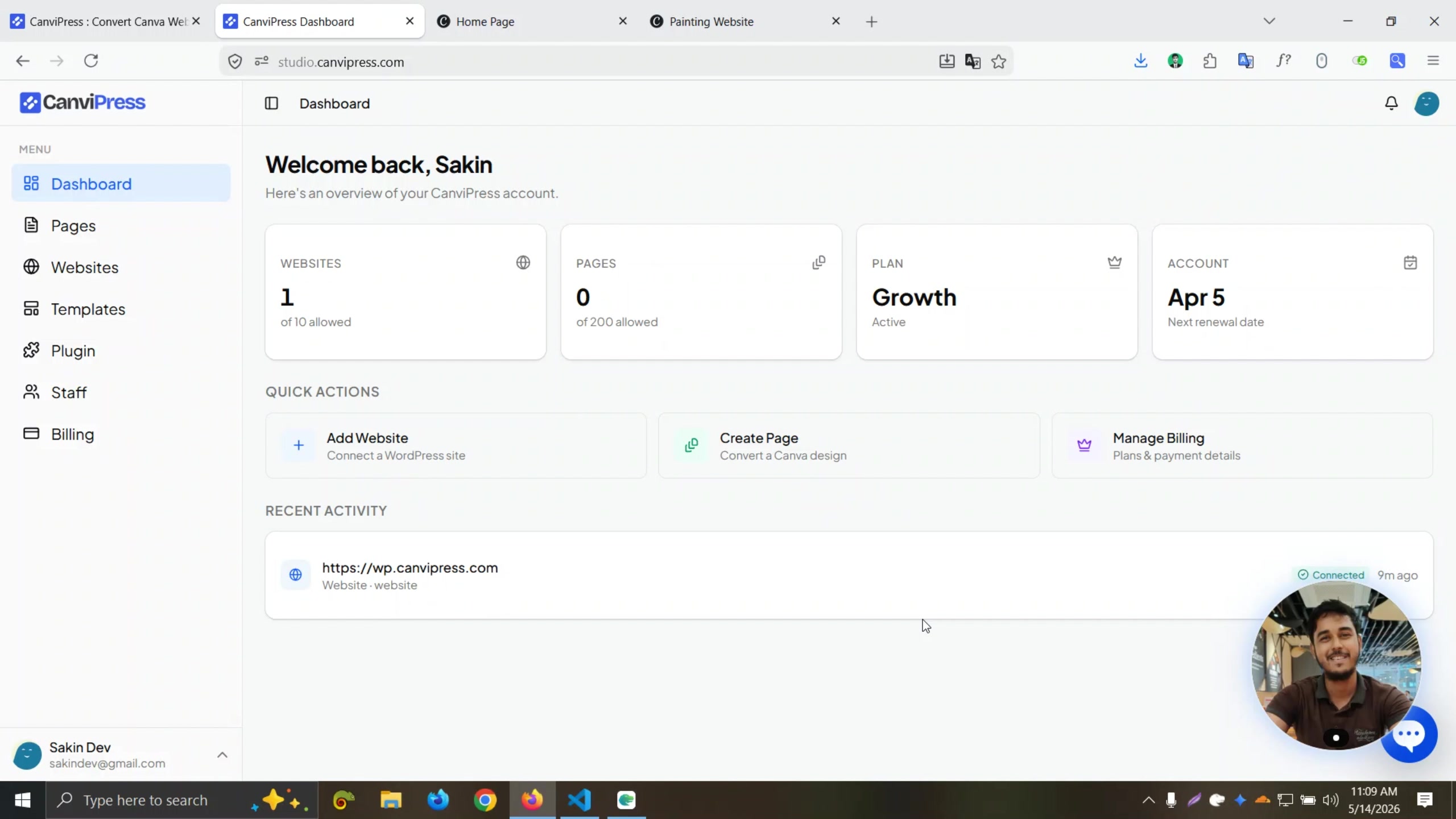Open a new browser tab
This screenshot has height=819, width=1456.
[x=872, y=22]
